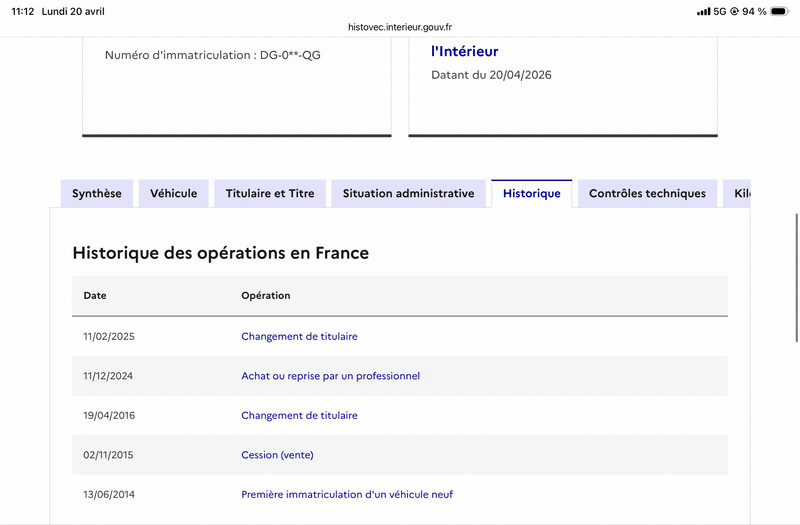Open the partially hidden Kilométrage tab
800x525 pixels.
pos(737,193)
